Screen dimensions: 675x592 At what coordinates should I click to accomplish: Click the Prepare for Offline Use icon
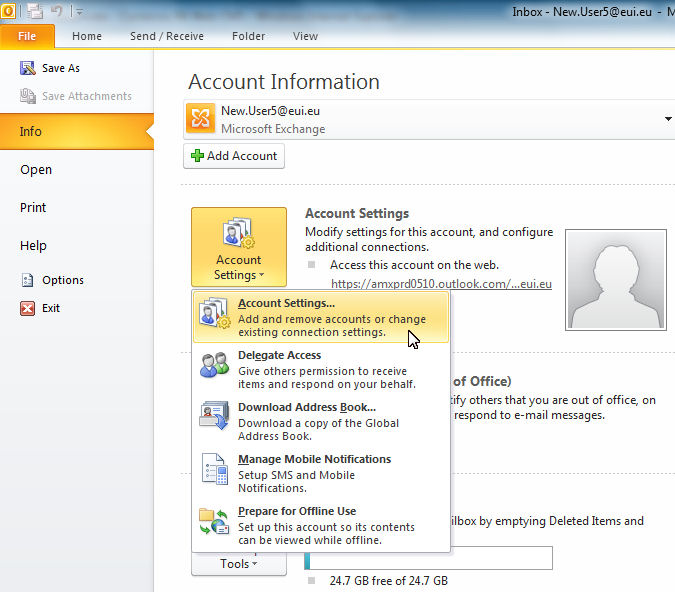pyautogui.click(x=215, y=521)
